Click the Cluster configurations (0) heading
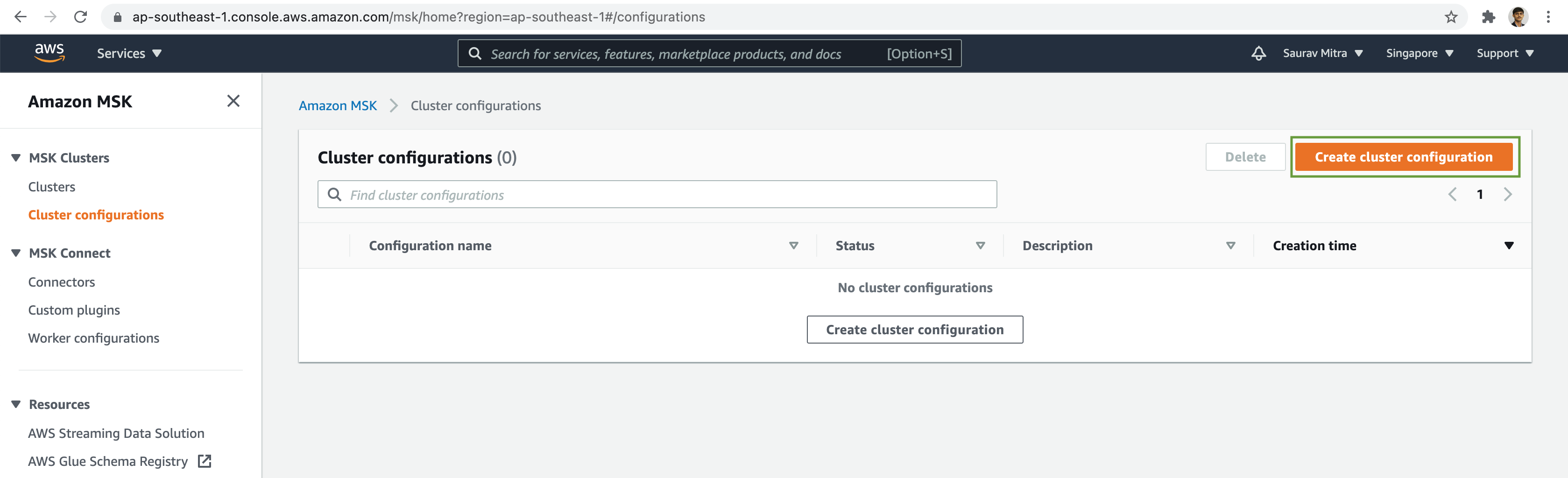The width and height of the screenshot is (1568, 478). (417, 157)
